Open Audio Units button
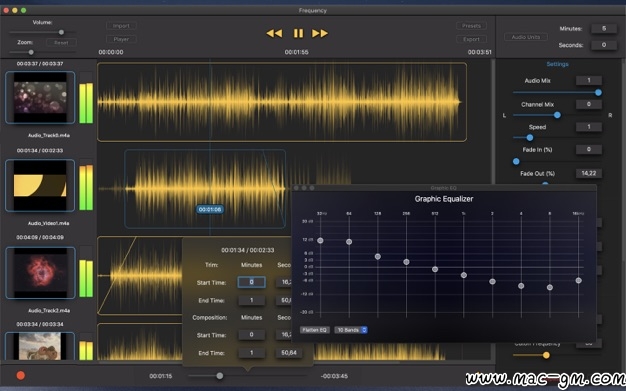The width and height of the screenshot is (626, 391). [525, 37]
